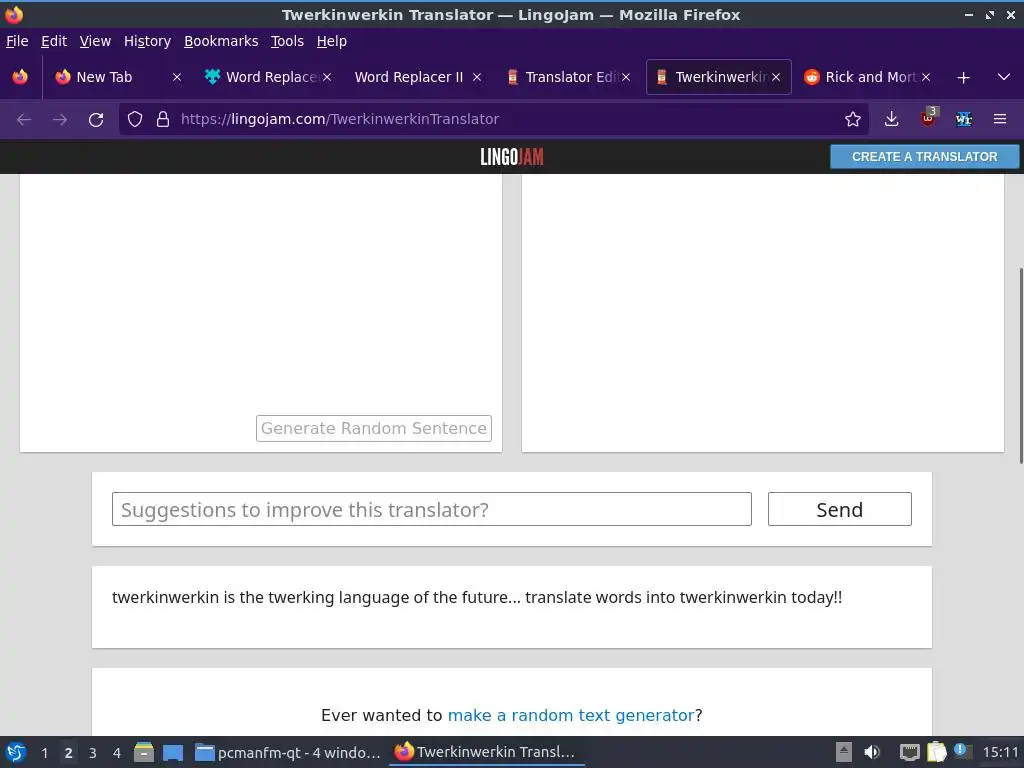The width and height of the screenshot is (1024, 768).
Task: View site security padlock info
Action: click(163, 120)
